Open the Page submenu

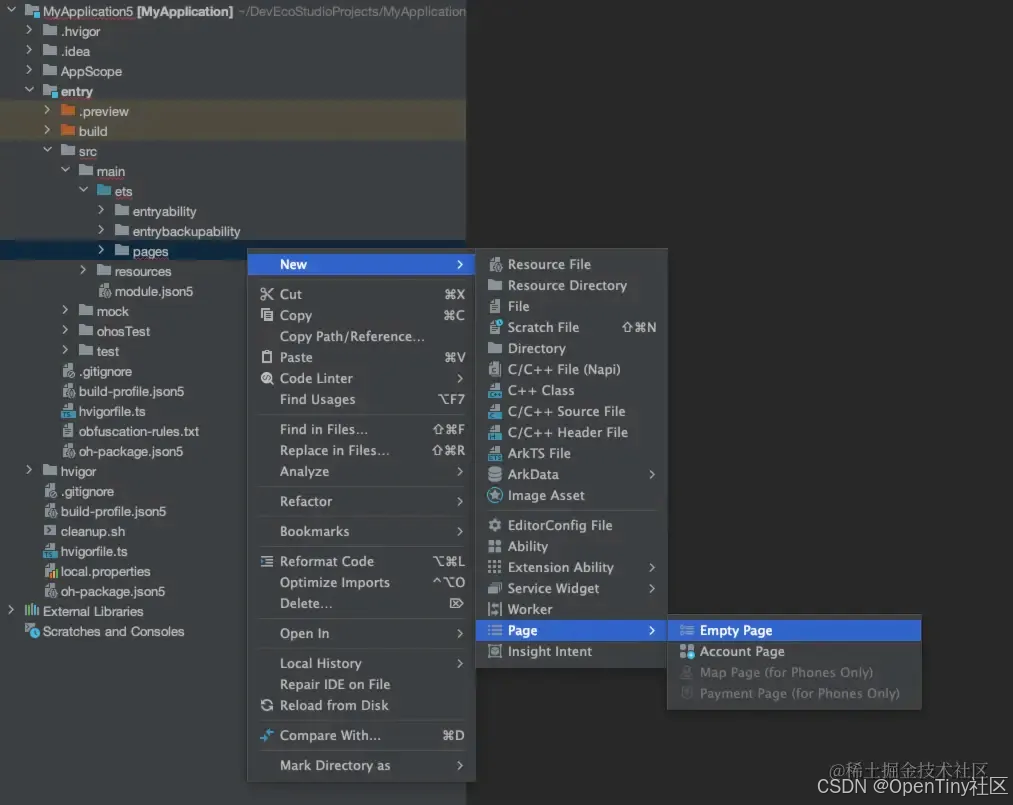click(571, 630)
